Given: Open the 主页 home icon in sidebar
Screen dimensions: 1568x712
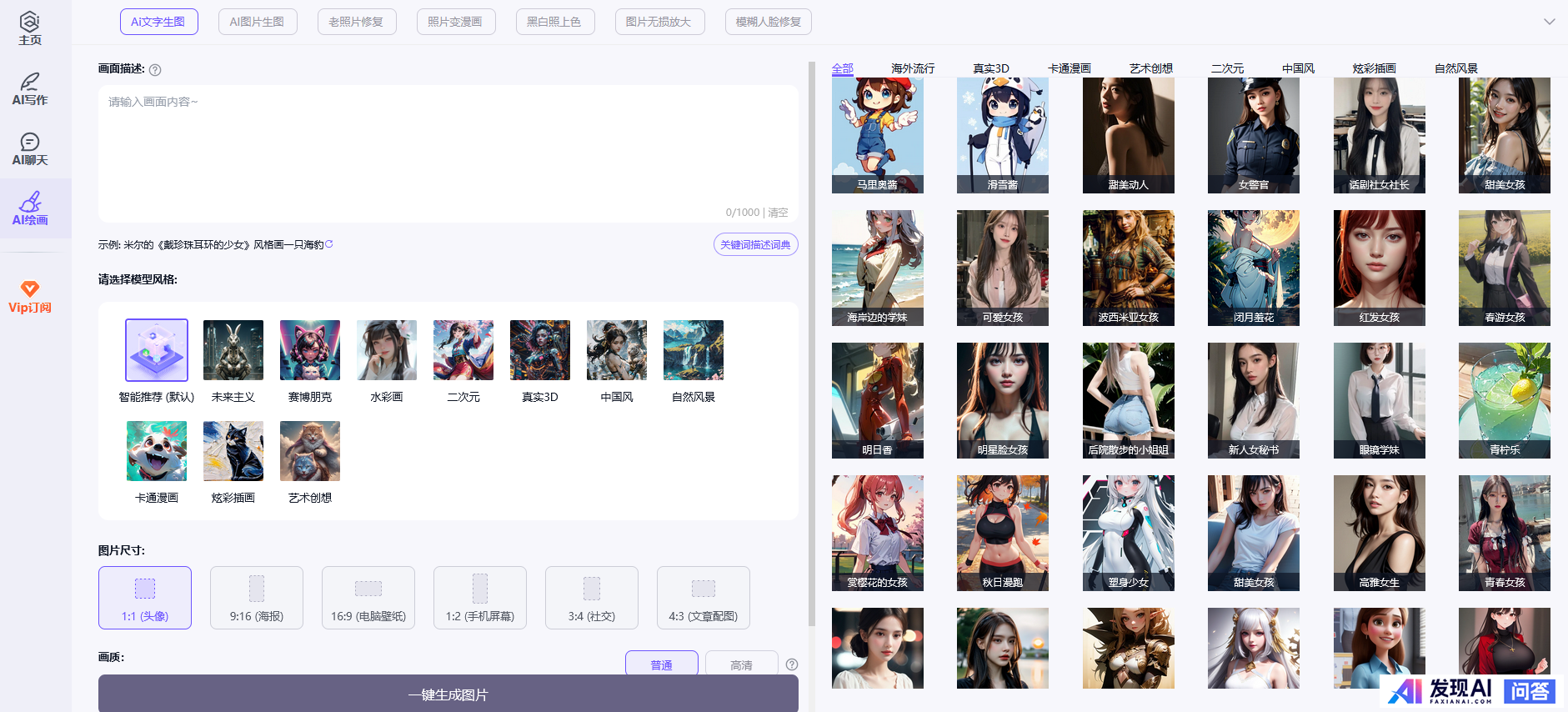Looking at the screenshot, I should coord(30,28).
